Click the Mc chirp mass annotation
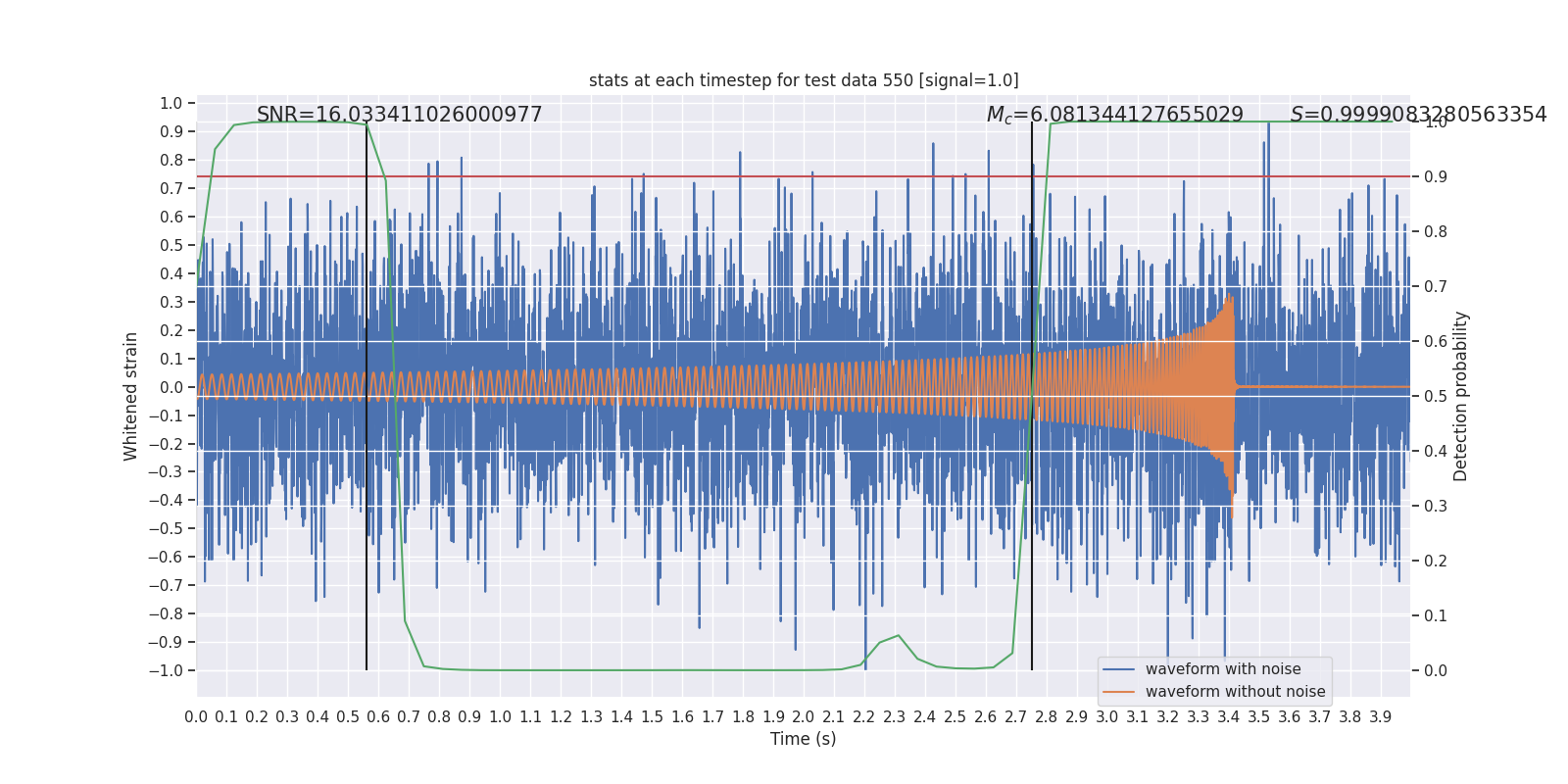The width and height of the screenshot is (1568, 784). pos(1114,115)
